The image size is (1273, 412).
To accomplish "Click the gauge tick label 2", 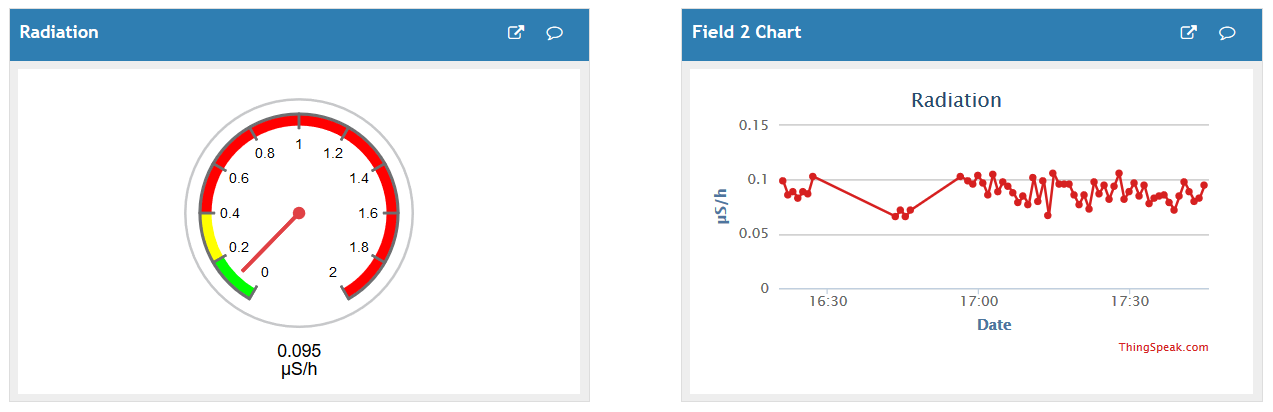I will (x=333, y=272).
